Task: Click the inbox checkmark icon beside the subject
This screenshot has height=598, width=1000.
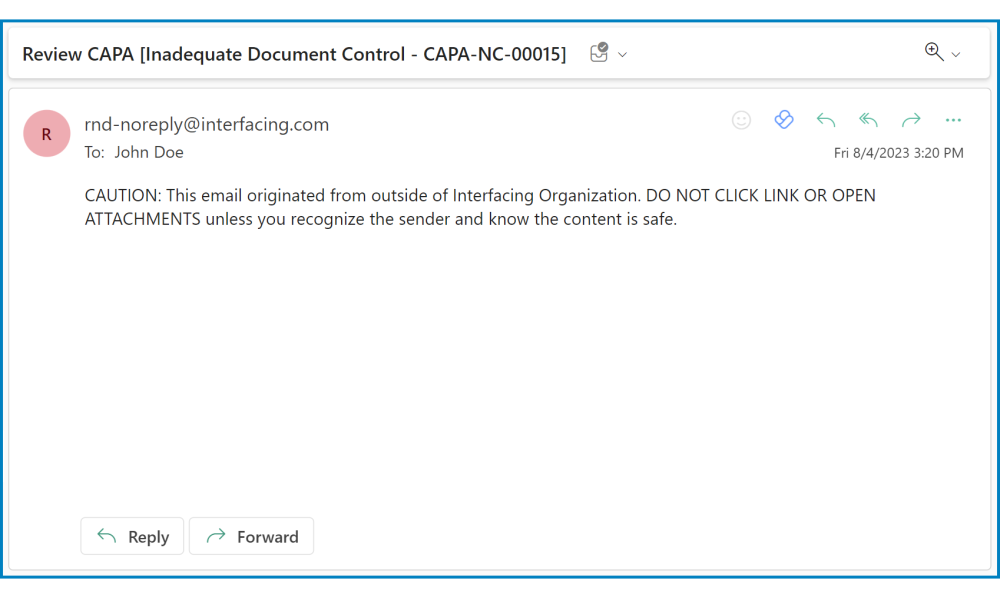Action: pyautogui.click(x=599, y=54)
